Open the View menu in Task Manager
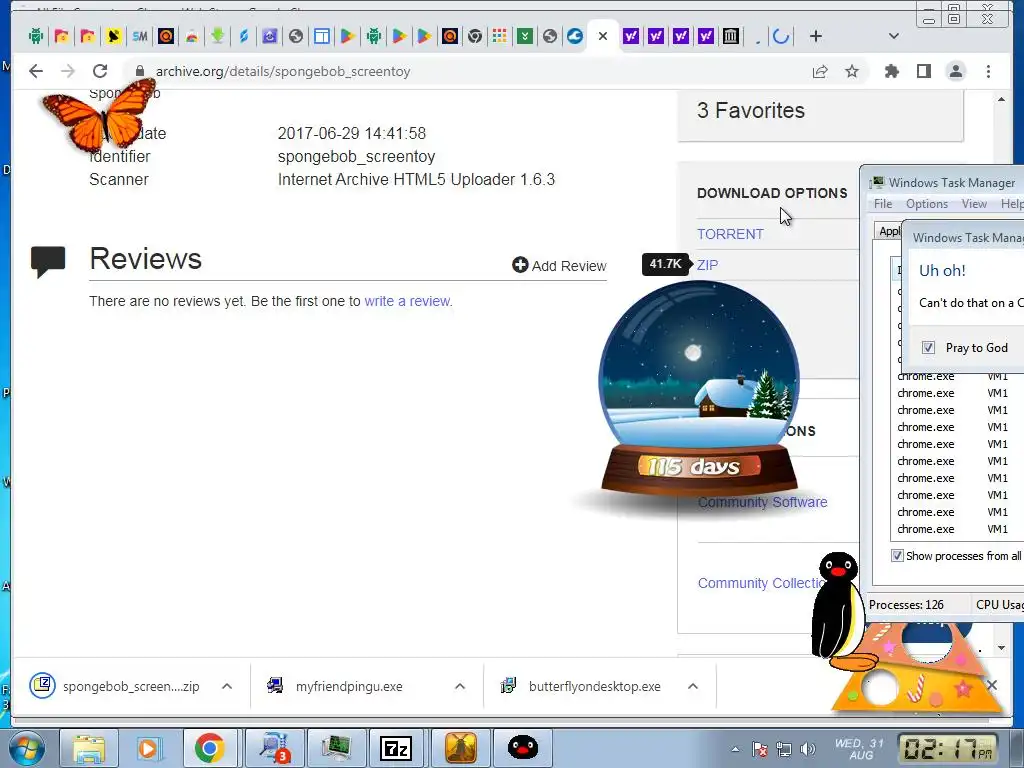Viewport: 1024px width, 768px height. (974, 204)
